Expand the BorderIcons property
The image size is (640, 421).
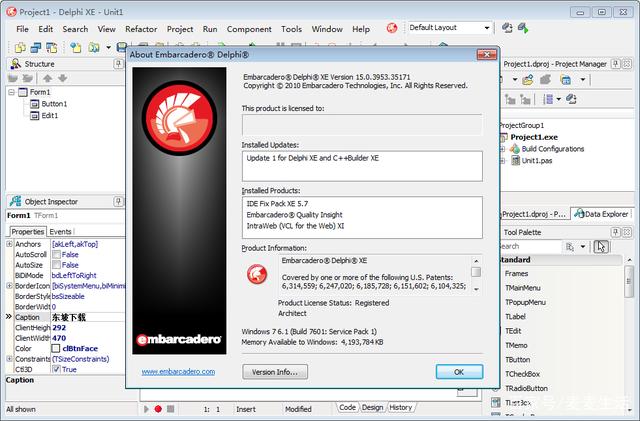9,286
